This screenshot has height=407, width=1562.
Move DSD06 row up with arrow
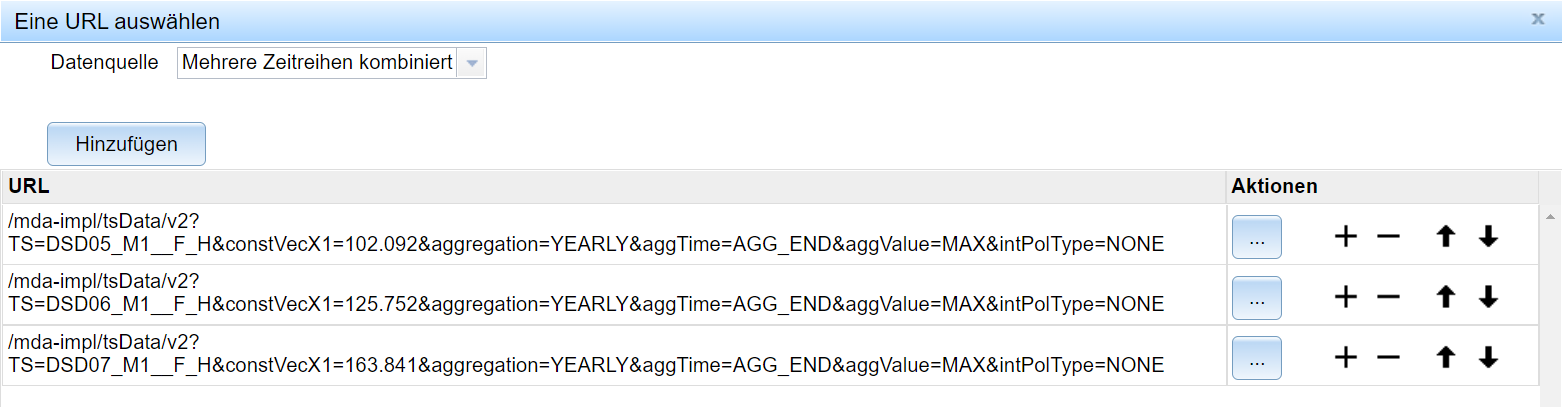[1446, 297]
